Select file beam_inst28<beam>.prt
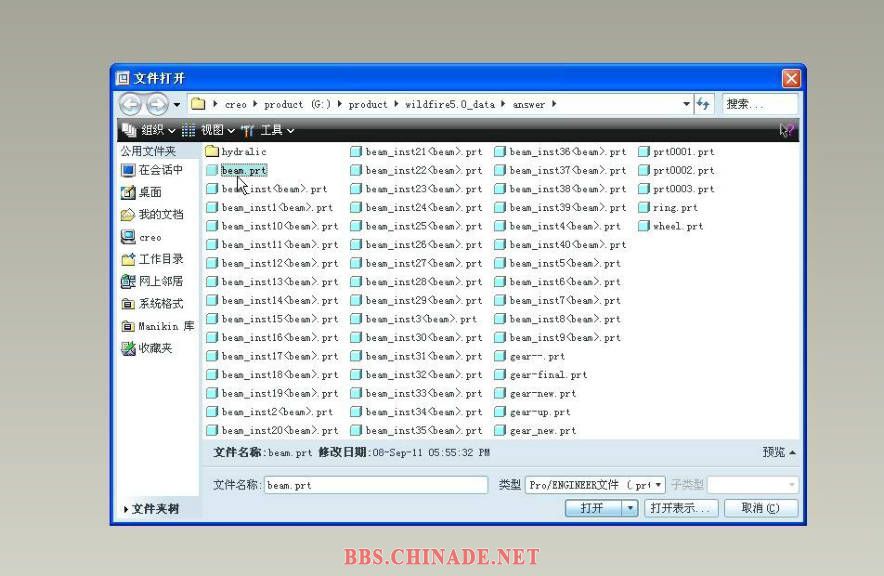Viewport: 884px width, 576px height. [x=416, y=282]
